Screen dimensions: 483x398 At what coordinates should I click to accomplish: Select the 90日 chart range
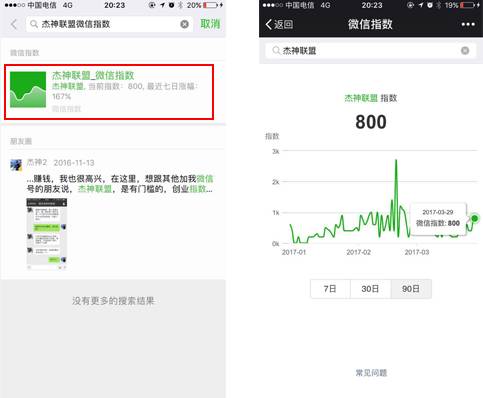[411, 289]
